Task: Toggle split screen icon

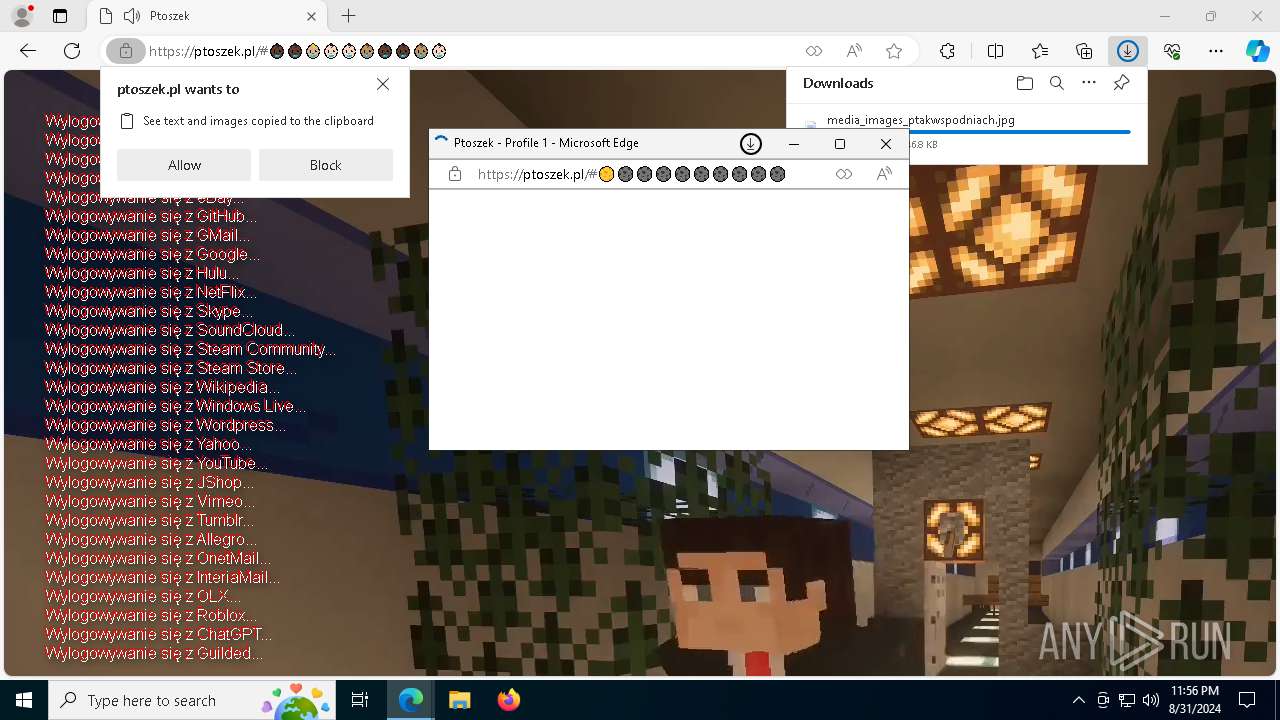Action: point(995,51)
